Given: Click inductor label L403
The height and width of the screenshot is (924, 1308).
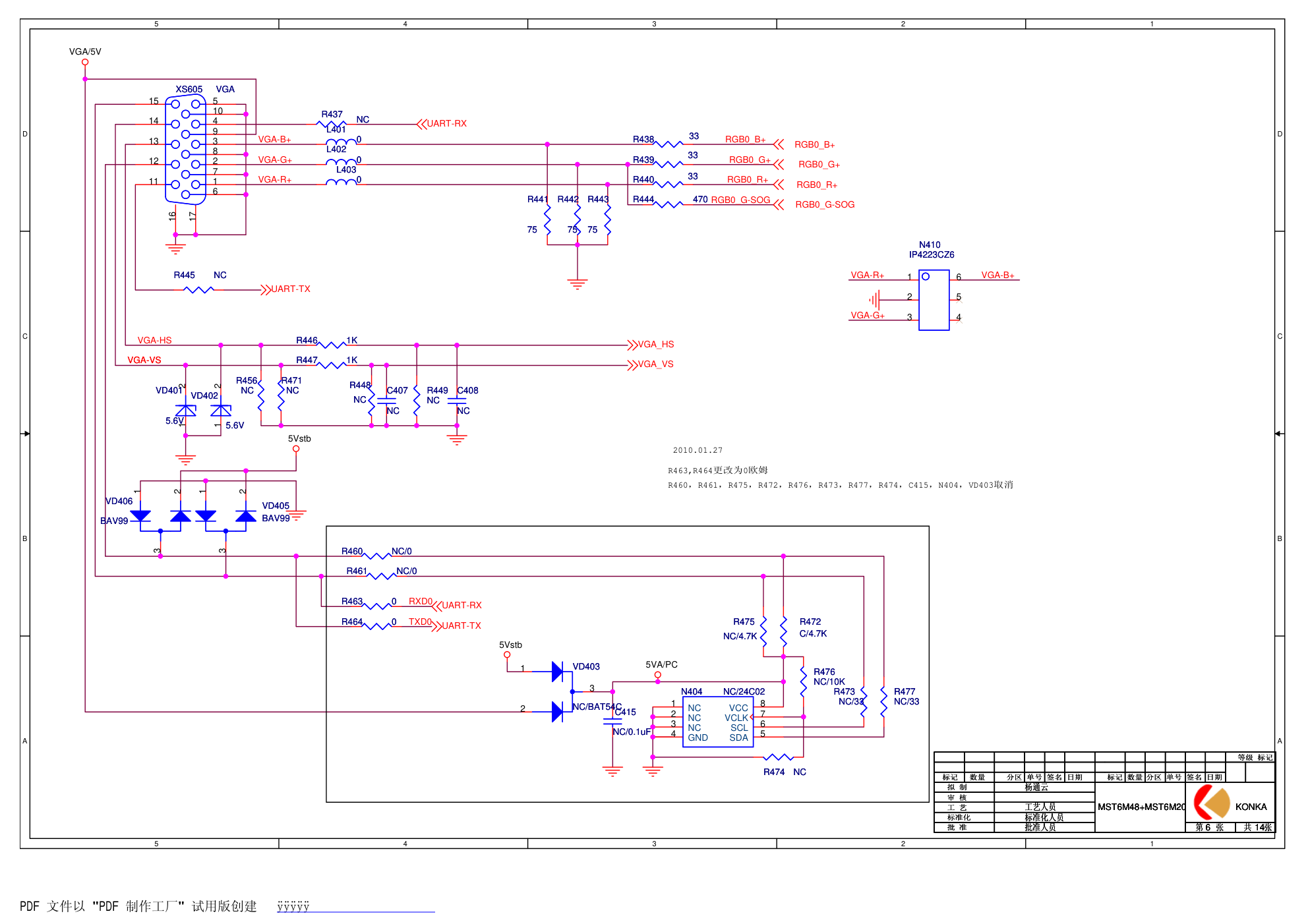Looking at the screenshot, I should (x=345, y=169).
